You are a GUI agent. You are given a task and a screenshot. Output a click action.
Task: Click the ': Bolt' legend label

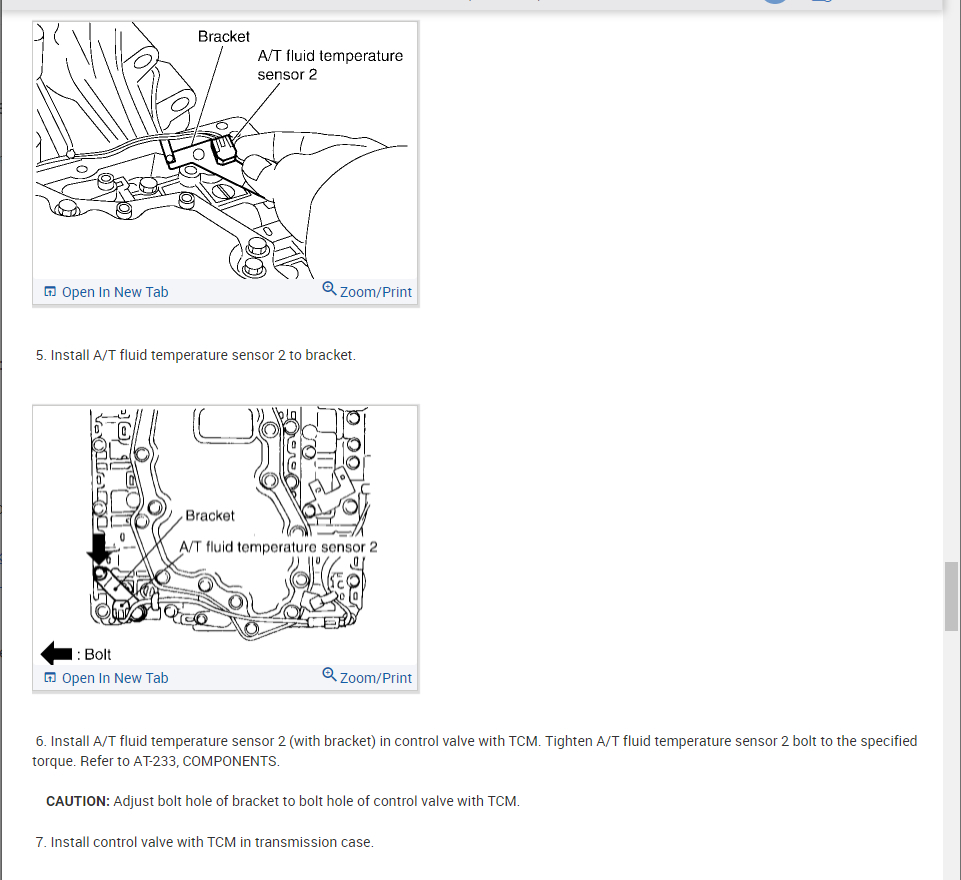point(94,654)
